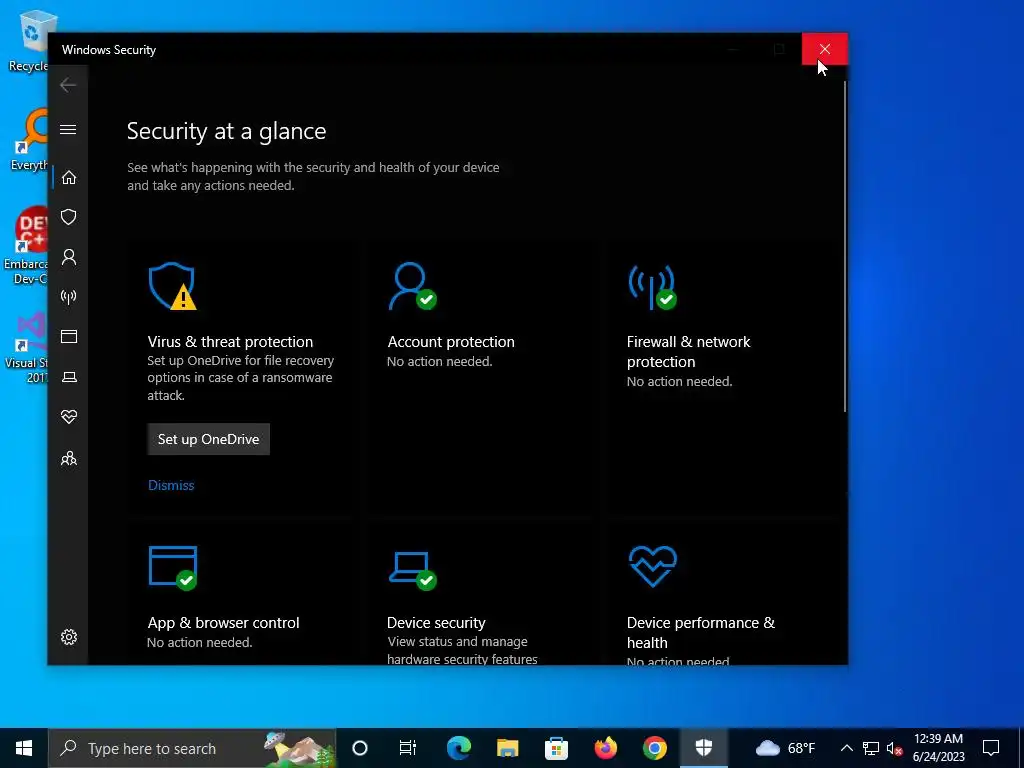The width and height of the screenshot is (1024, 768).
Task: Click the Virus & threat protection warning shield
Action: (x=172, y=286)
